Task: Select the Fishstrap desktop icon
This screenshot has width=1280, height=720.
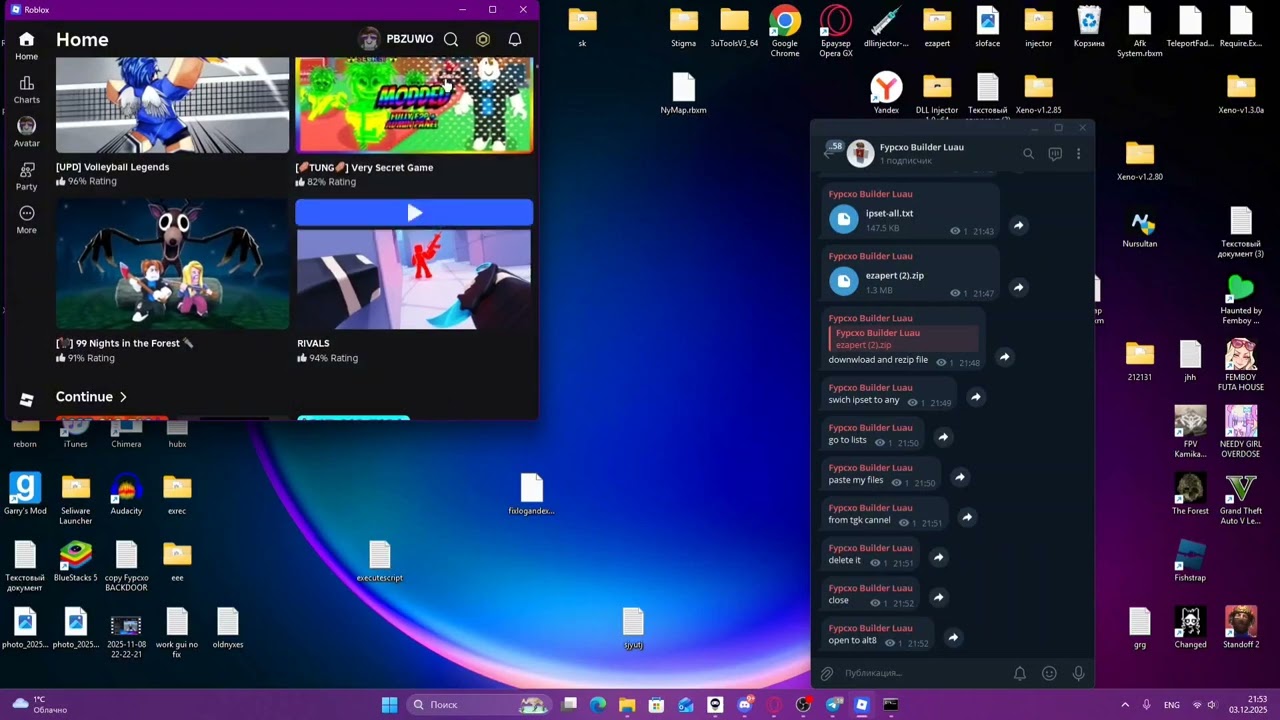Action: click(x=1190, y=561)
